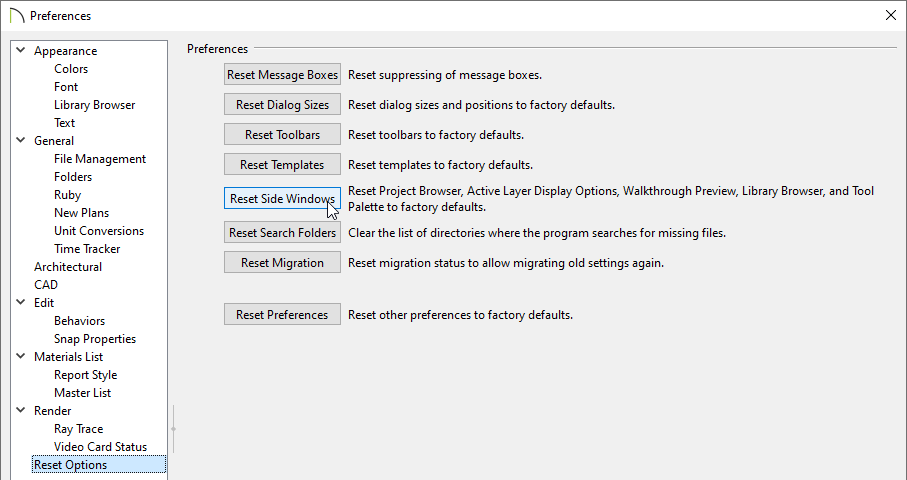Collapse the Render tree section
The width and height of the screenshot is (907, 480).
point(21,411)
